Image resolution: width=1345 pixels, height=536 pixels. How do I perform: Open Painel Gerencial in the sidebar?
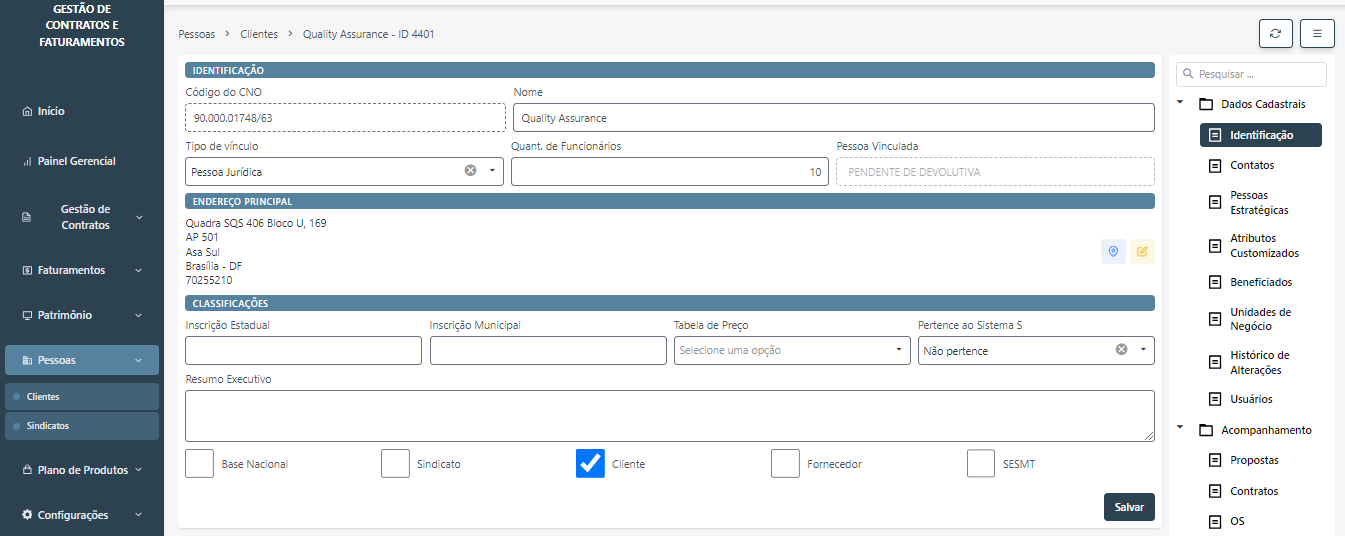pos(76,161)
